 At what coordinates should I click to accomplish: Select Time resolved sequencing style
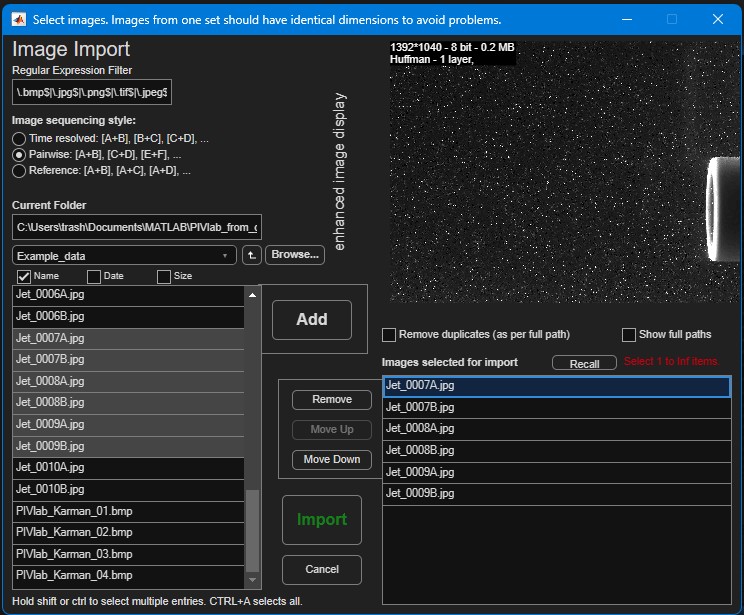19,139
